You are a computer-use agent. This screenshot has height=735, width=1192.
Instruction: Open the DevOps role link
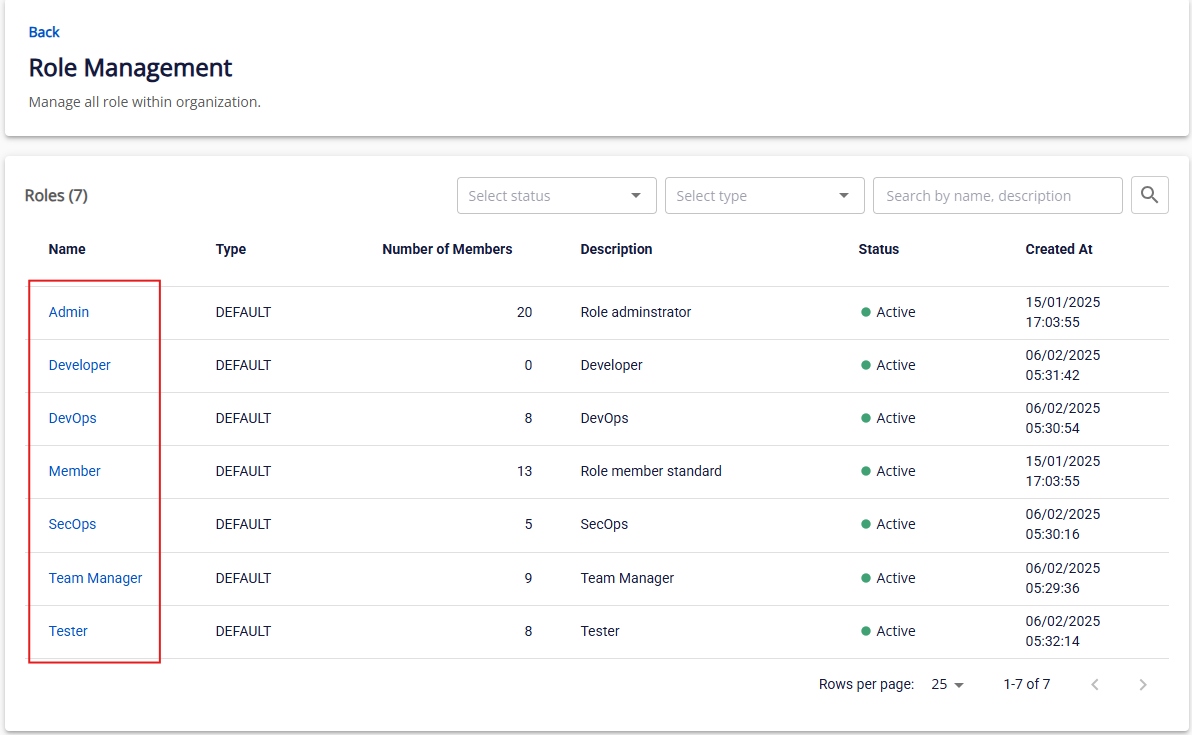(73, 418)
